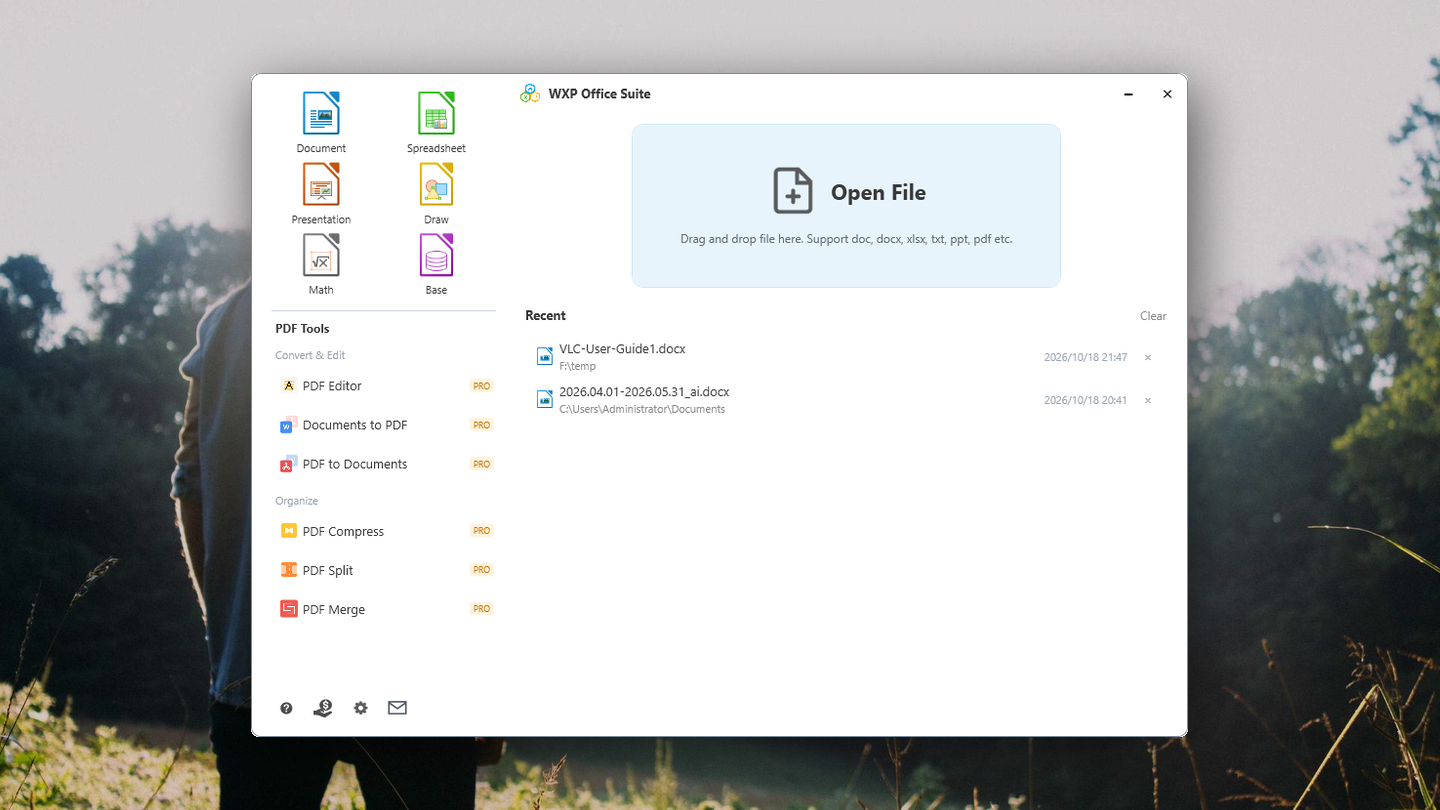This screenshot has height=810, width=1440.
Task: Launch the Document writer app
Action: [x=321, y=123]
